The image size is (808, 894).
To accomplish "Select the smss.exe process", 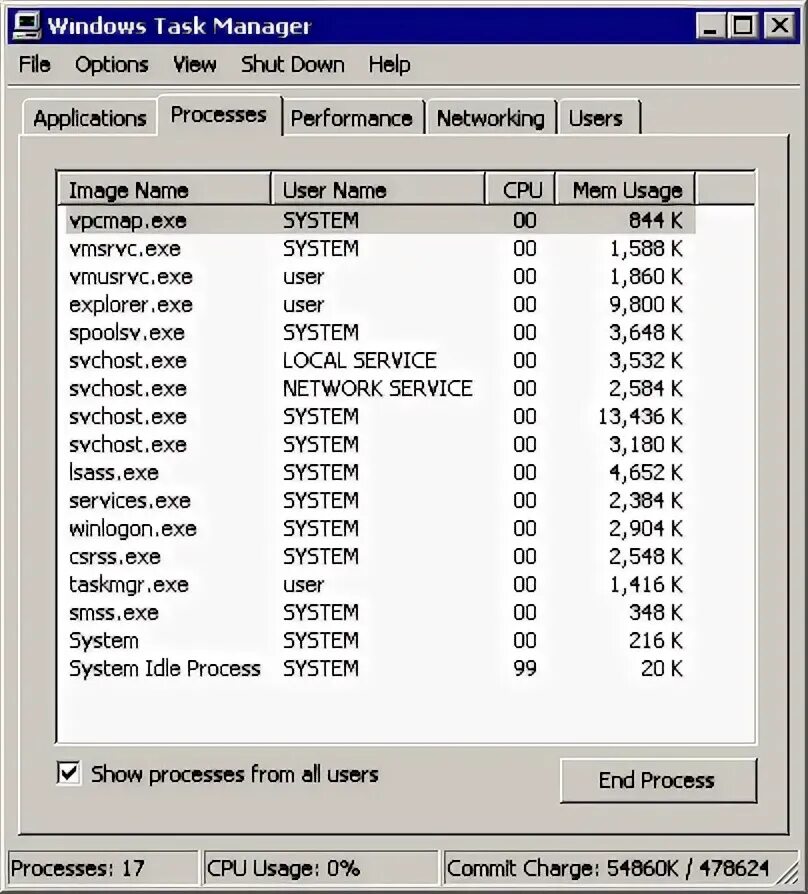I will click(381, 612).
